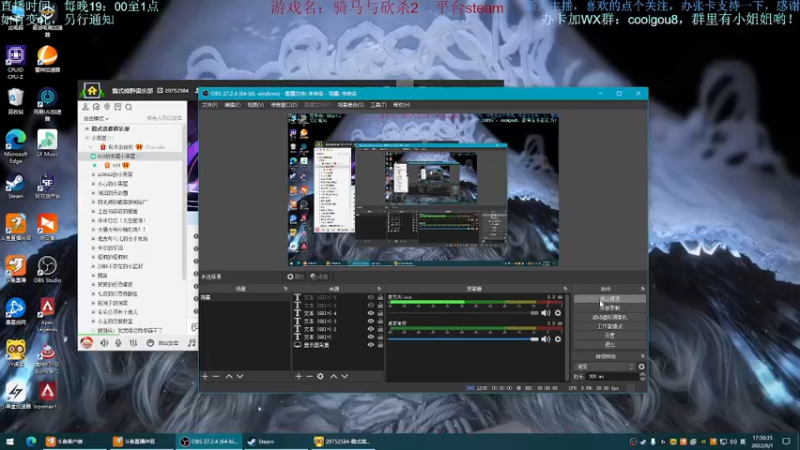Move scene up in the Scenes dock
This screenshot has height=450, width=800.
click(229, 376)
